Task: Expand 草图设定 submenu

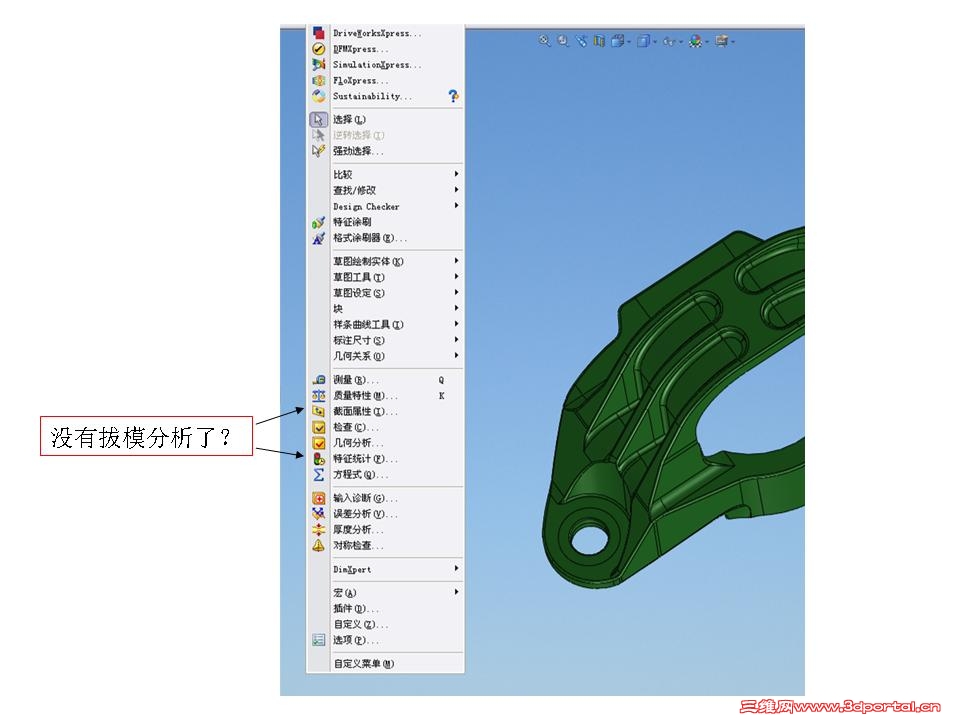Action: tap(384, 293)
